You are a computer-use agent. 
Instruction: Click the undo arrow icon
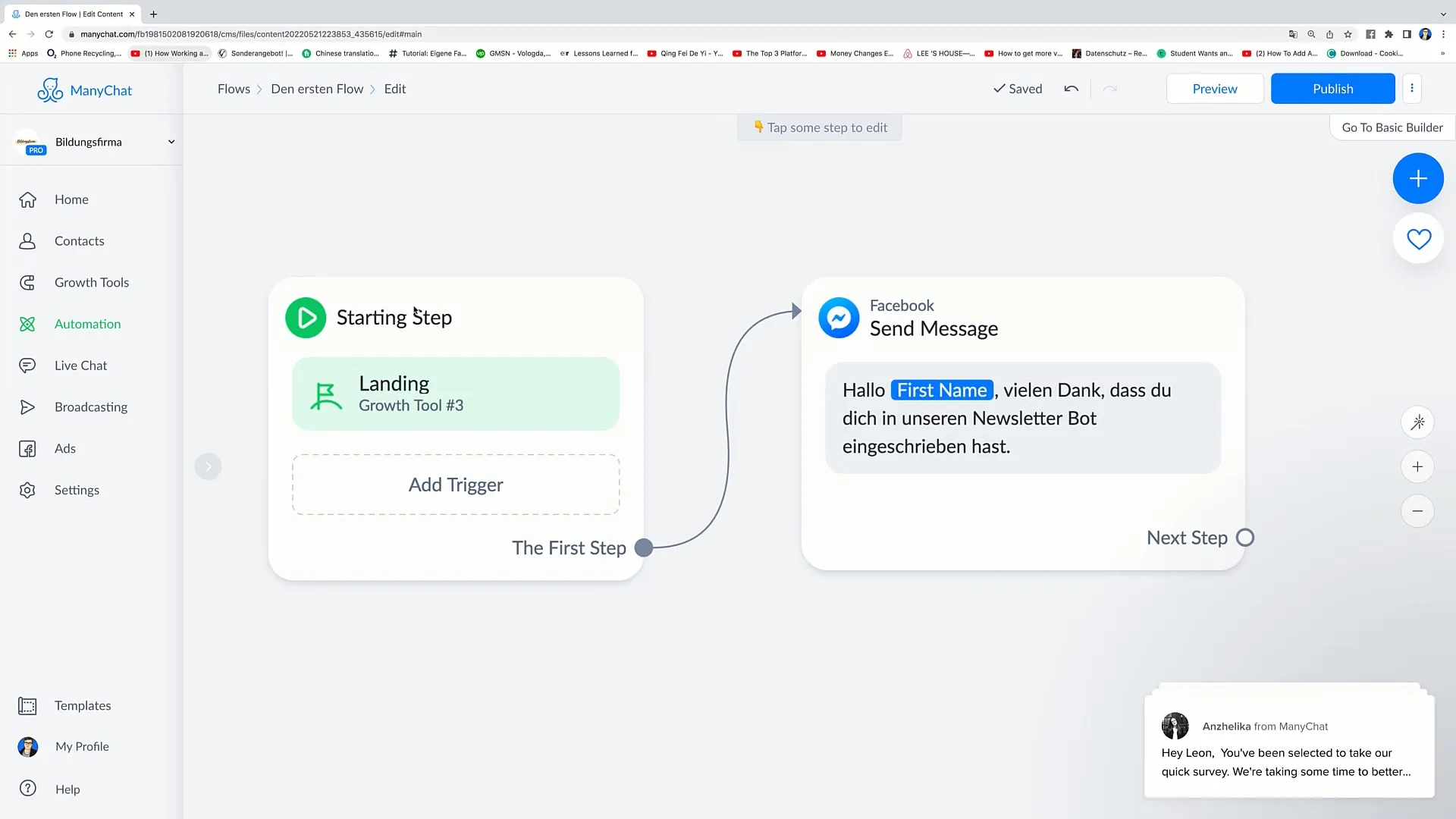click(1071, 89)
